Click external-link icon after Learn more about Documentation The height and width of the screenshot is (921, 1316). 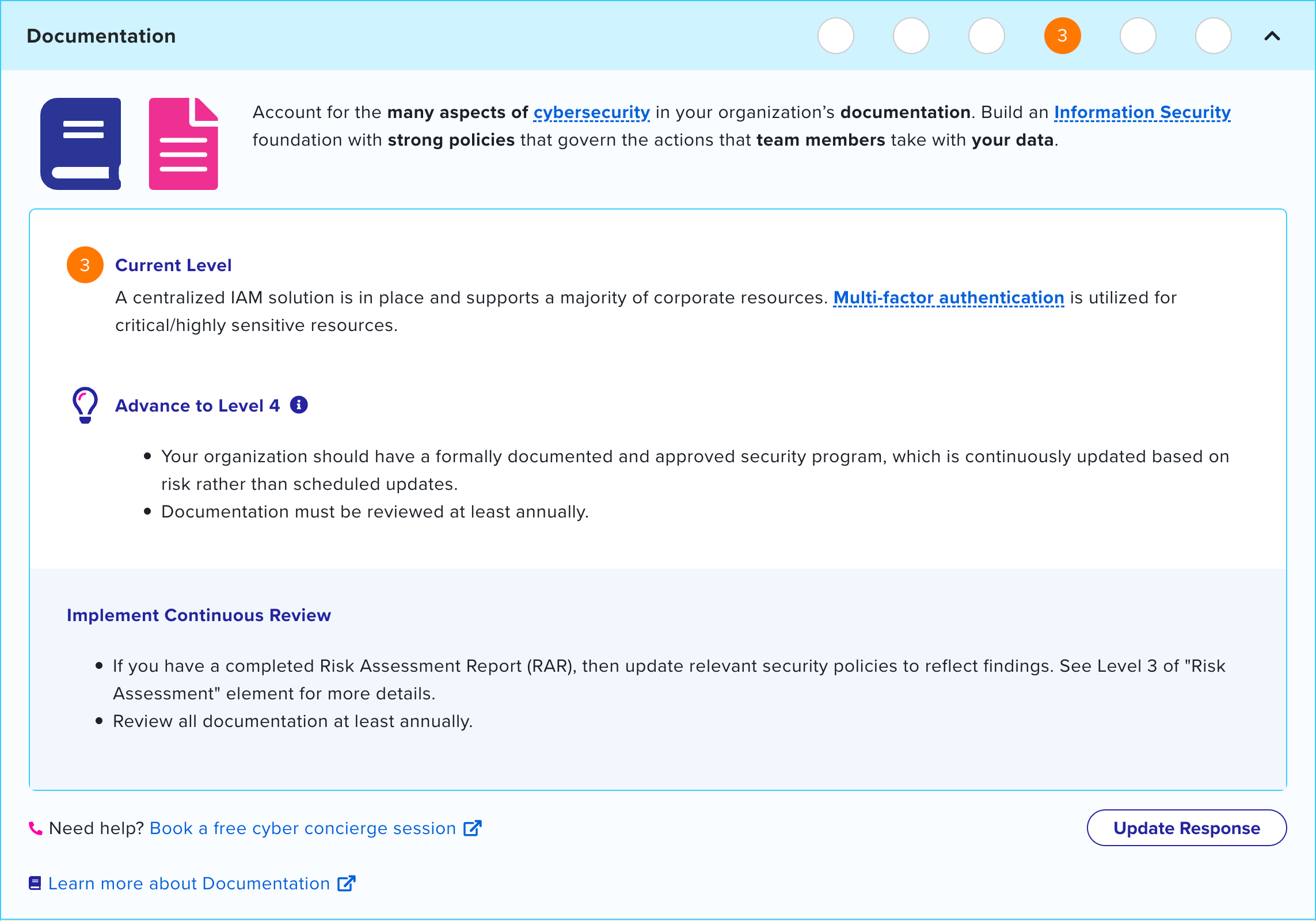[x=347, y=884]
